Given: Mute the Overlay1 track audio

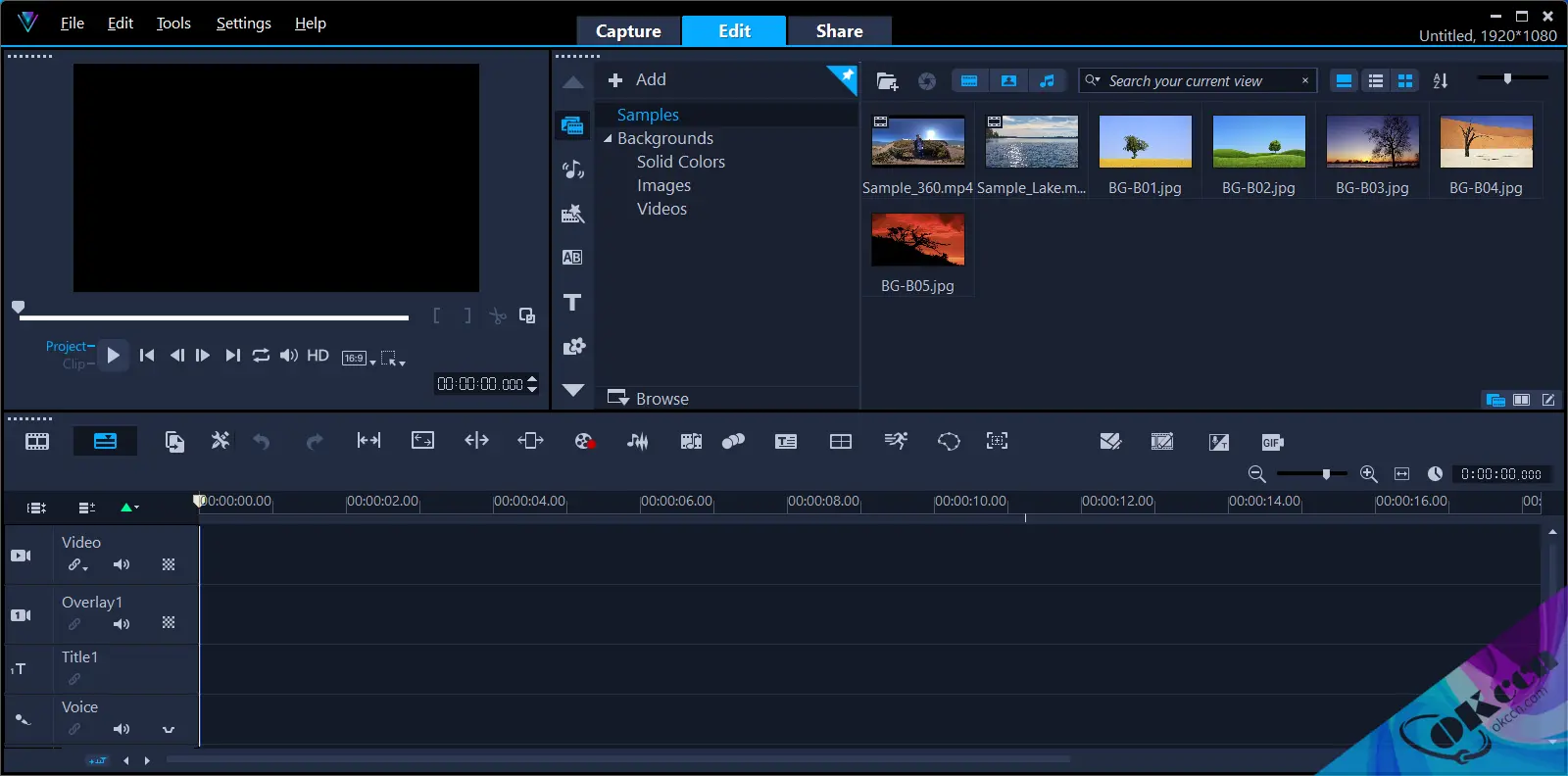Looking at the screenshot, I should [x=122, y=624].
